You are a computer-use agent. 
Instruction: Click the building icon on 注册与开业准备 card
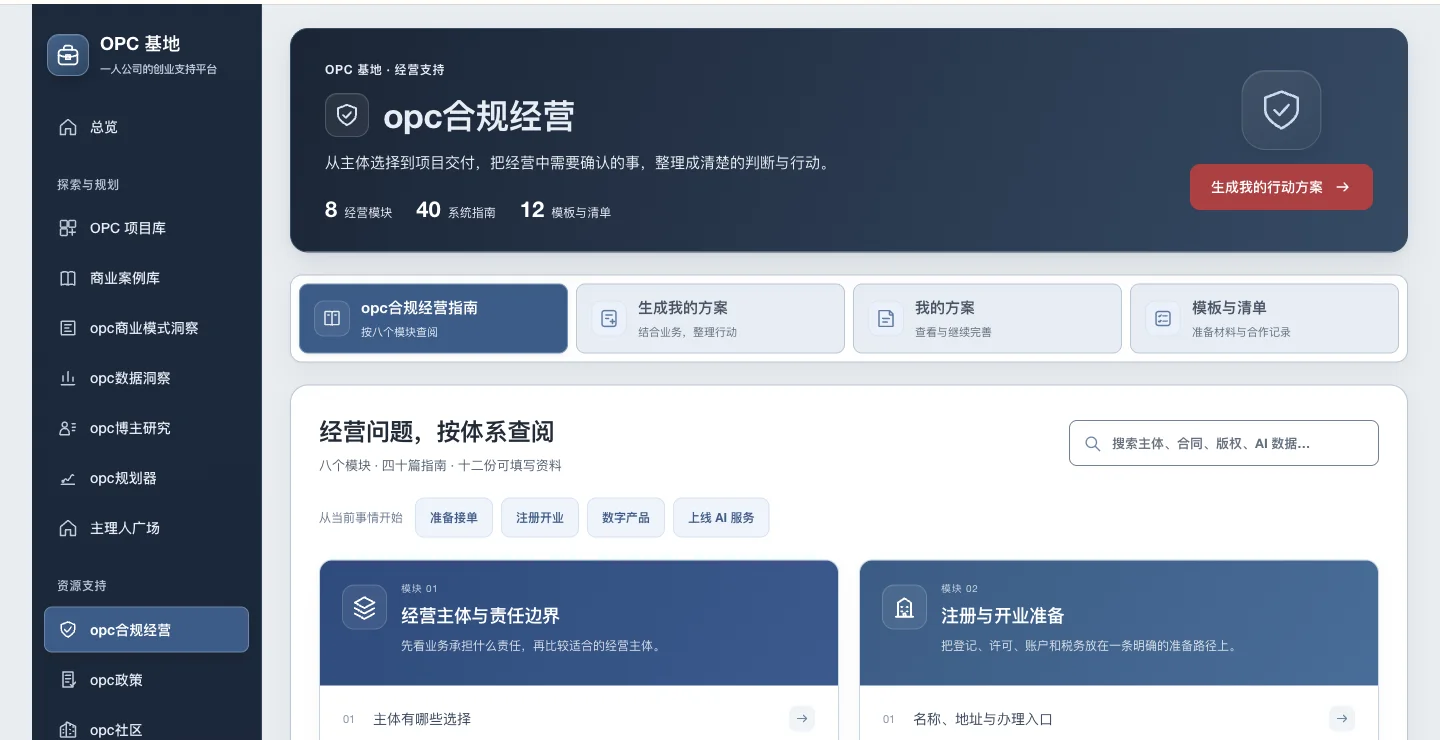[x=904, y=607]
